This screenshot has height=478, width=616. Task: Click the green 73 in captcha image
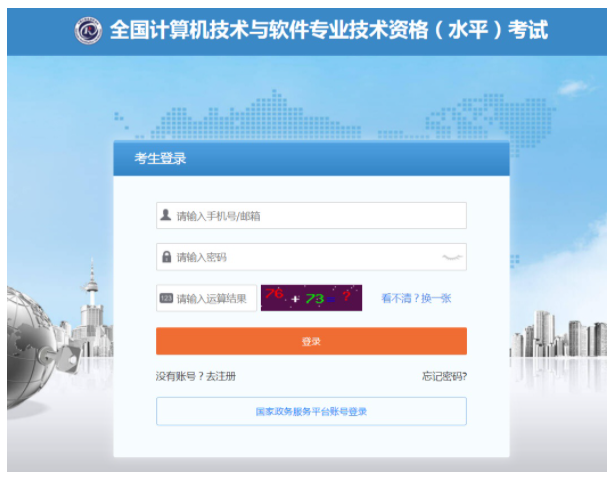pos(315,299)
